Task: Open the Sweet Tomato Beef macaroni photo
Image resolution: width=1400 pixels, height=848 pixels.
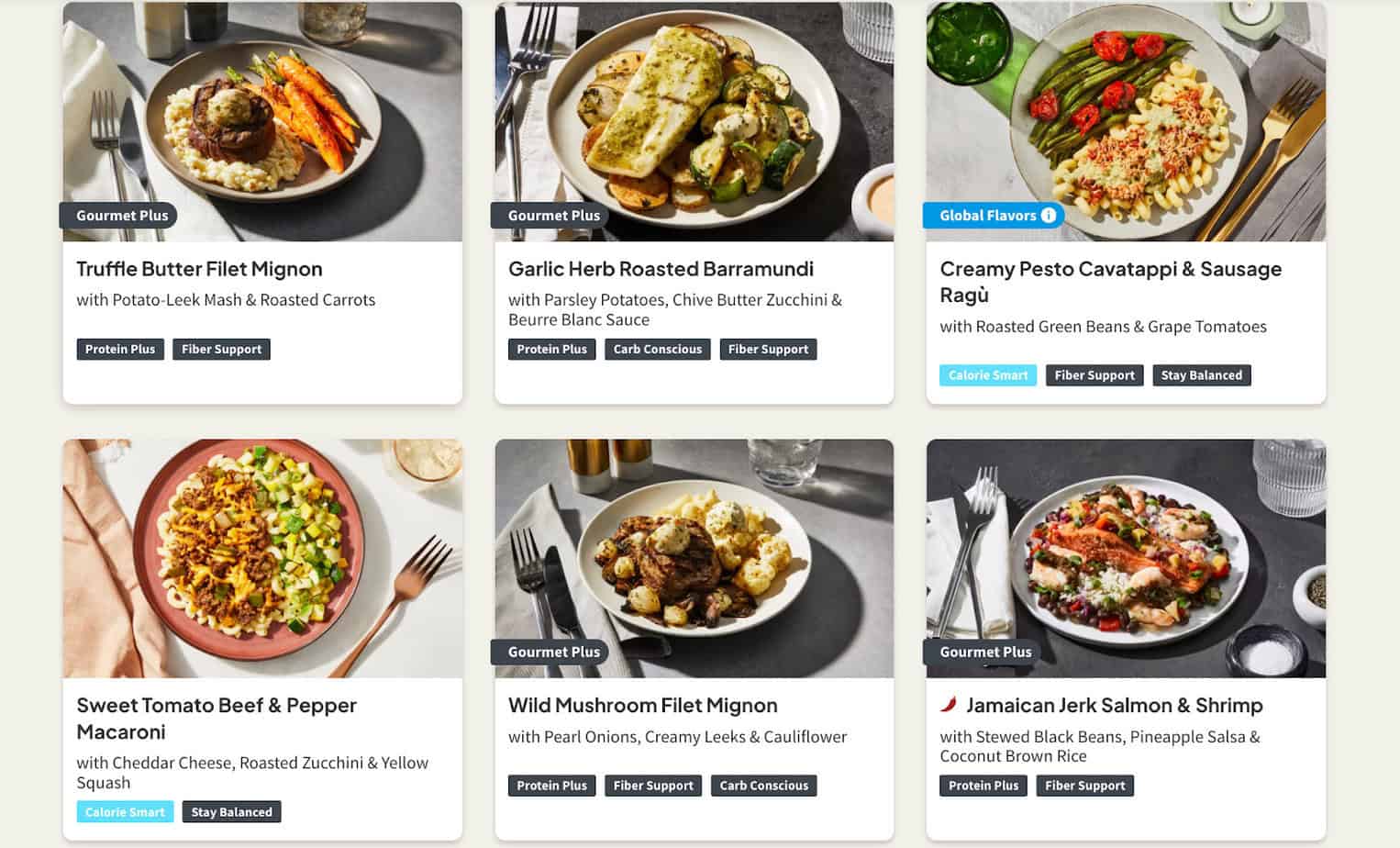Action: pos(262,558)
